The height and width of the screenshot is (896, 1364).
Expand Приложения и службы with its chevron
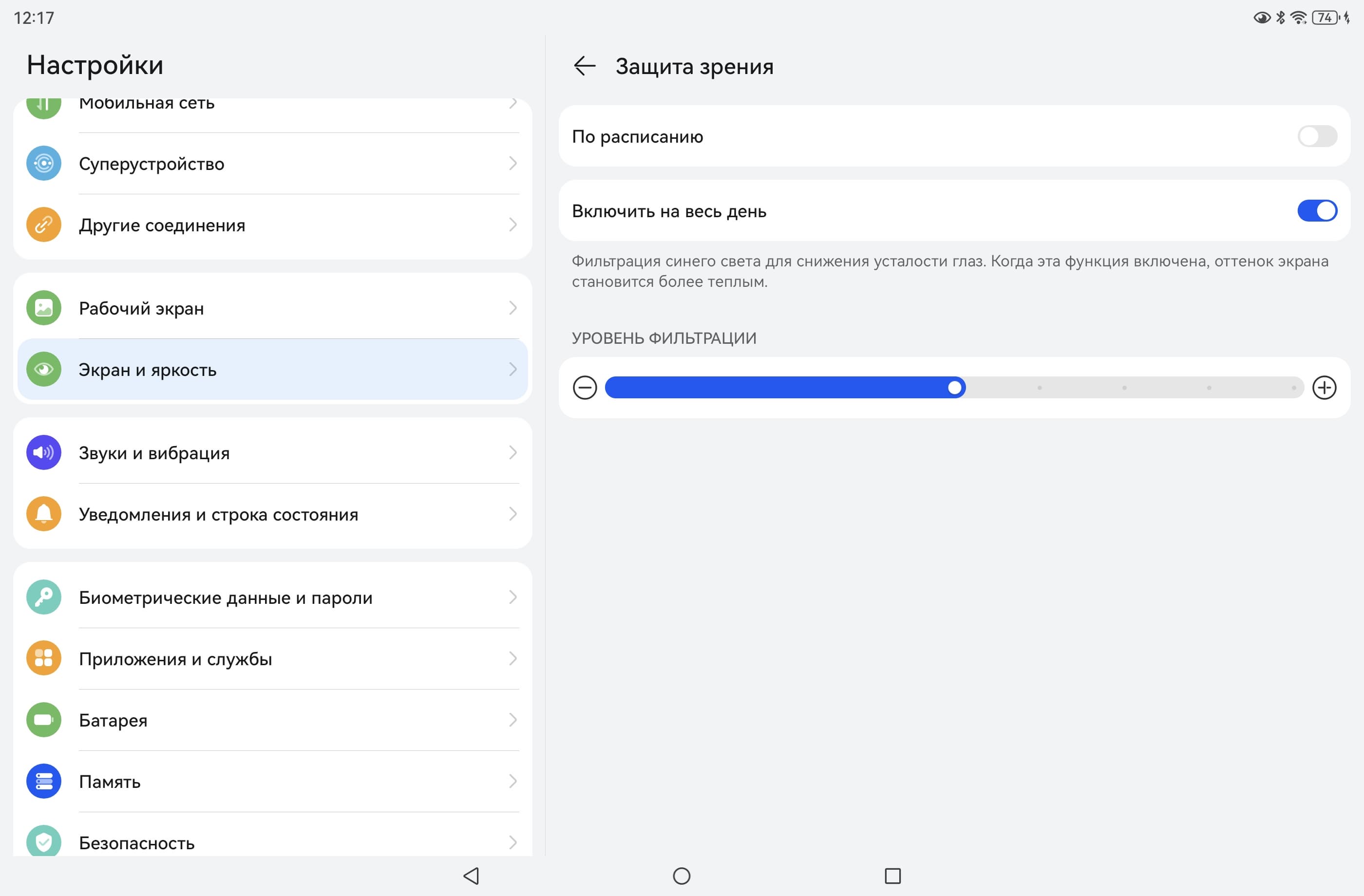click(x=513, y=659)
